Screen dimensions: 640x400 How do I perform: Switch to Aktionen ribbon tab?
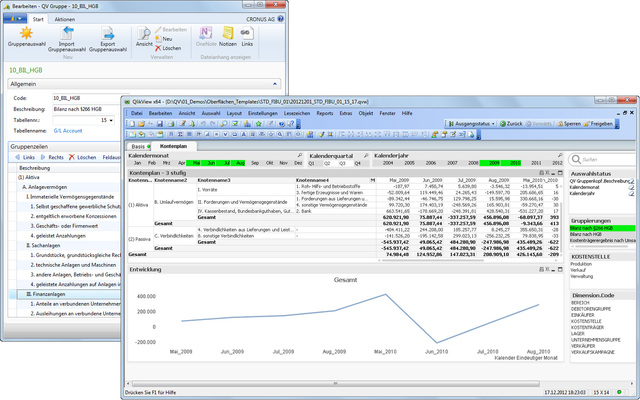(x=64, y=19)
